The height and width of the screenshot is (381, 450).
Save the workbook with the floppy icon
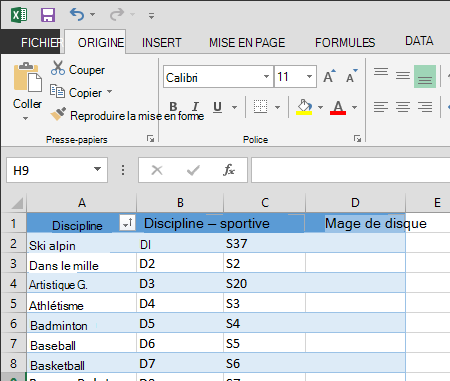[48, 15]
